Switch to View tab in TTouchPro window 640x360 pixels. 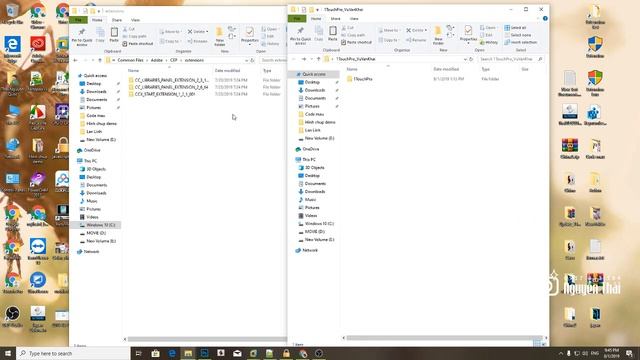tap(354, 19)
